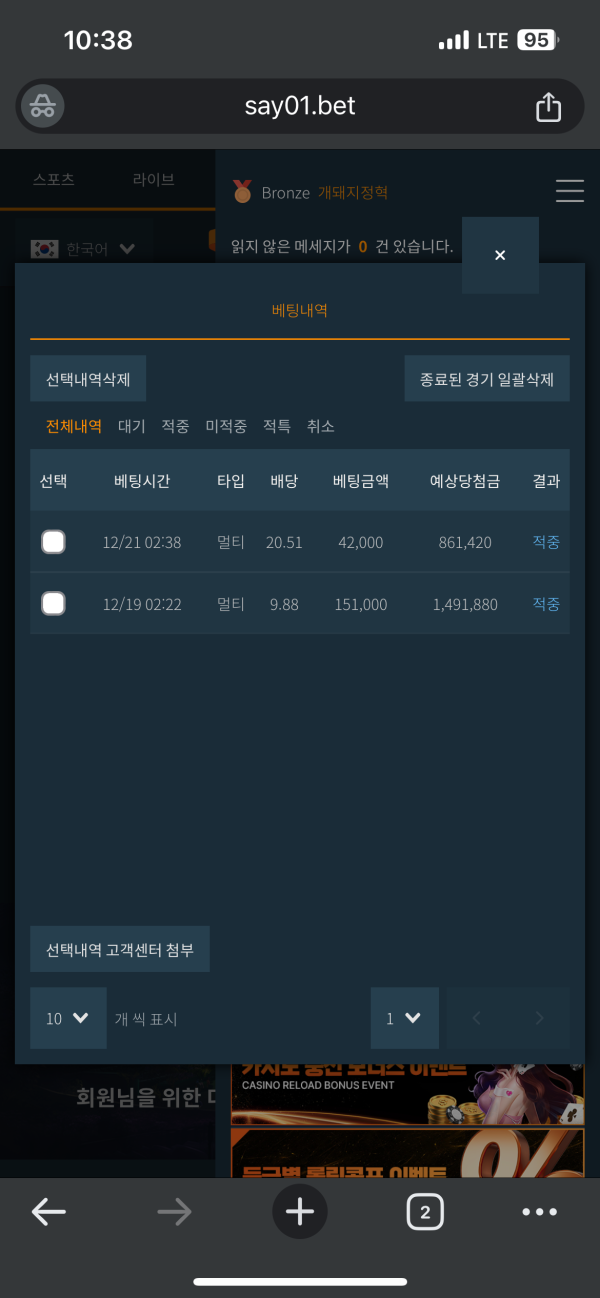Check the 12/21 02:38 bet checkbox

(53, 542)
